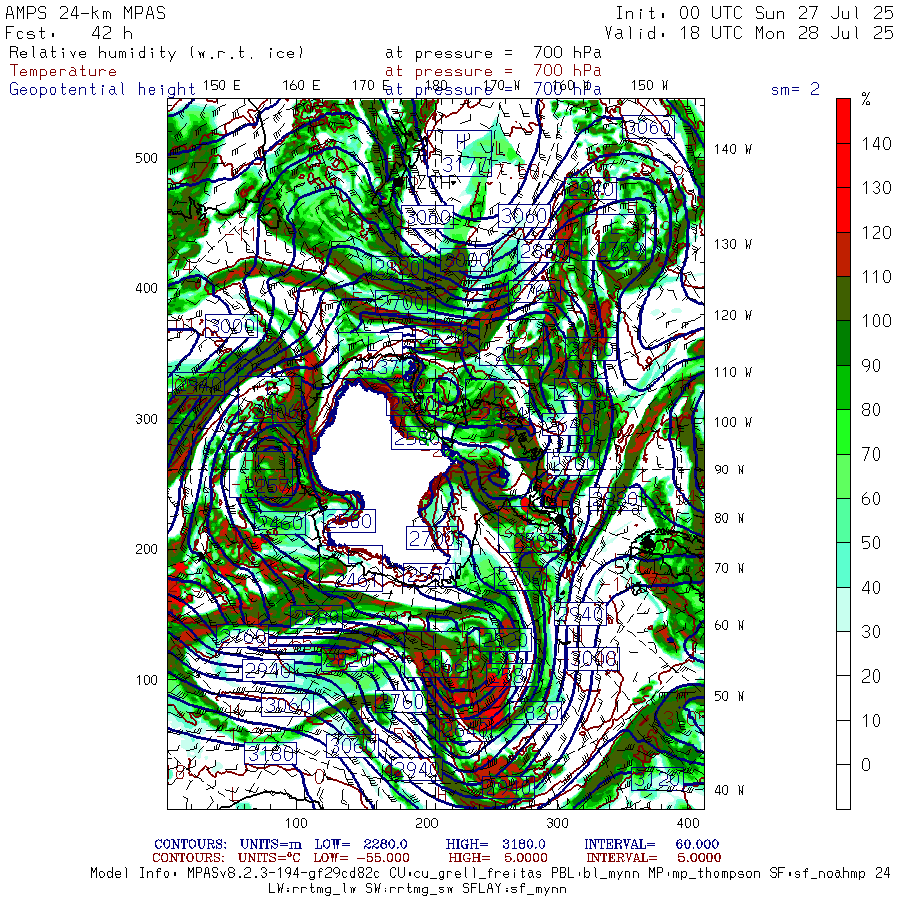Click the "UNITS=m" contour units text
The width and height of the screenshot is (900, 900).
click(270, 844)
